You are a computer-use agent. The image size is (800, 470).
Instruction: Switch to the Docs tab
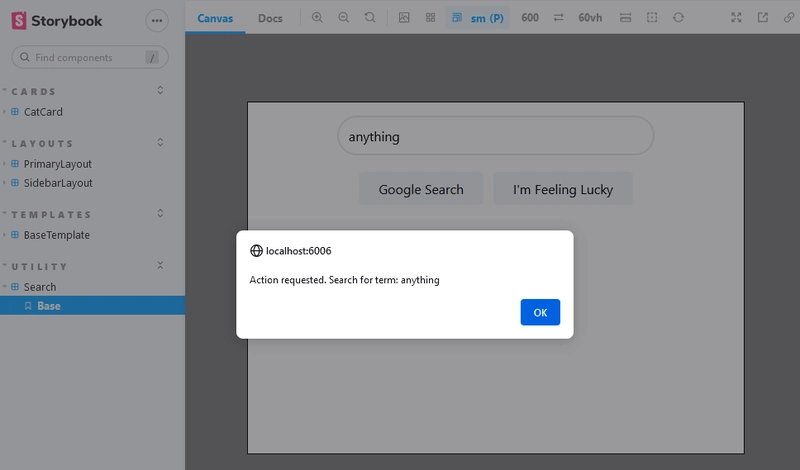pyautogui.click(x=270, y=18)
